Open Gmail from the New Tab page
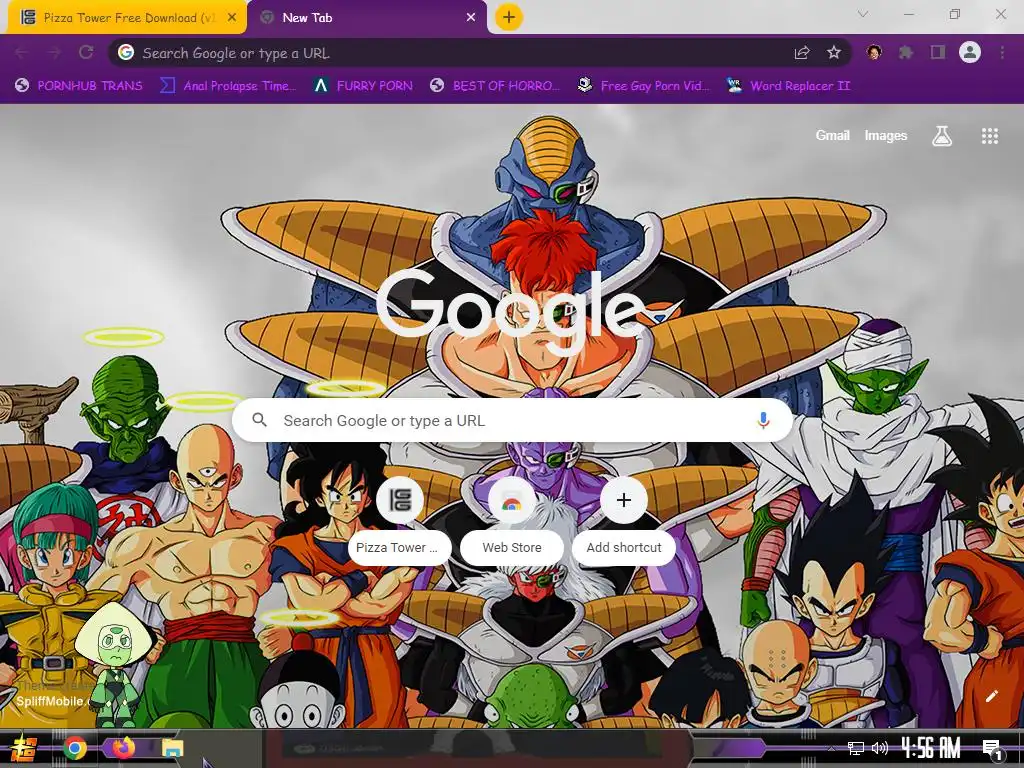 832,135
